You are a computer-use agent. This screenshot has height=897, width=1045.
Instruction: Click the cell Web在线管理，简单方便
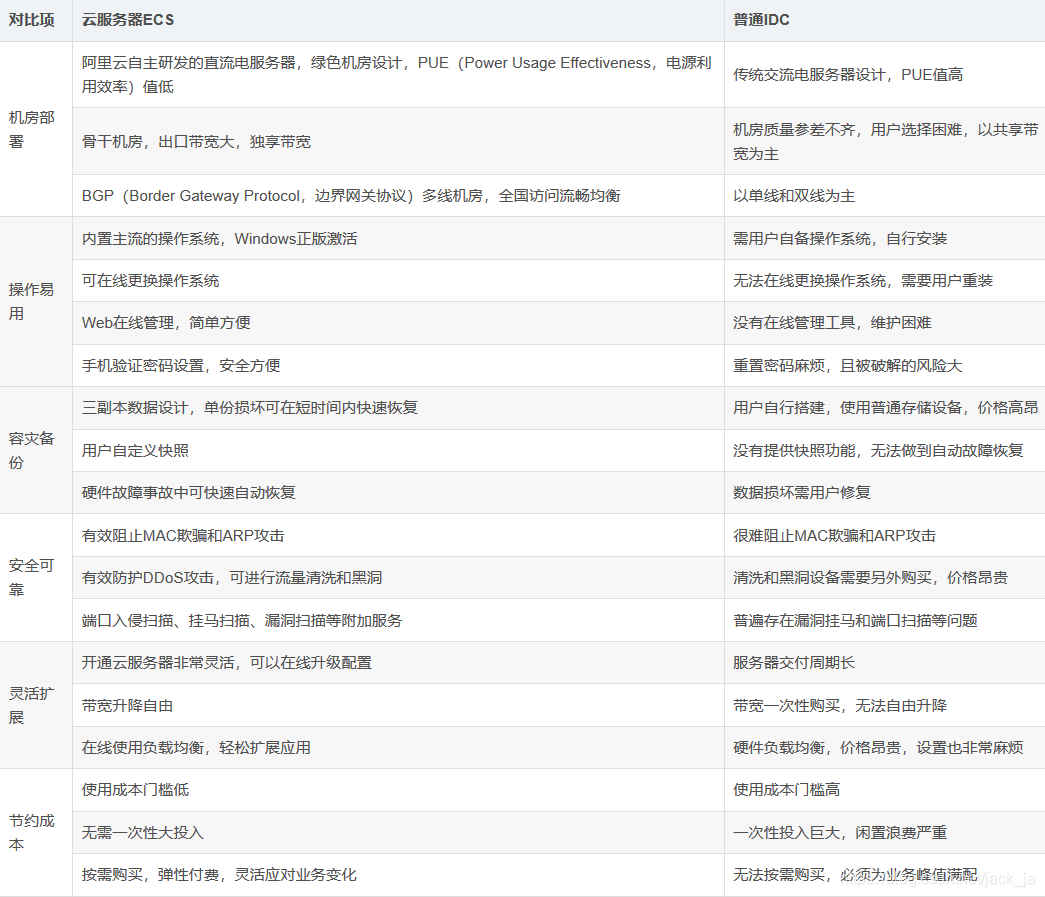pos(399,323)
